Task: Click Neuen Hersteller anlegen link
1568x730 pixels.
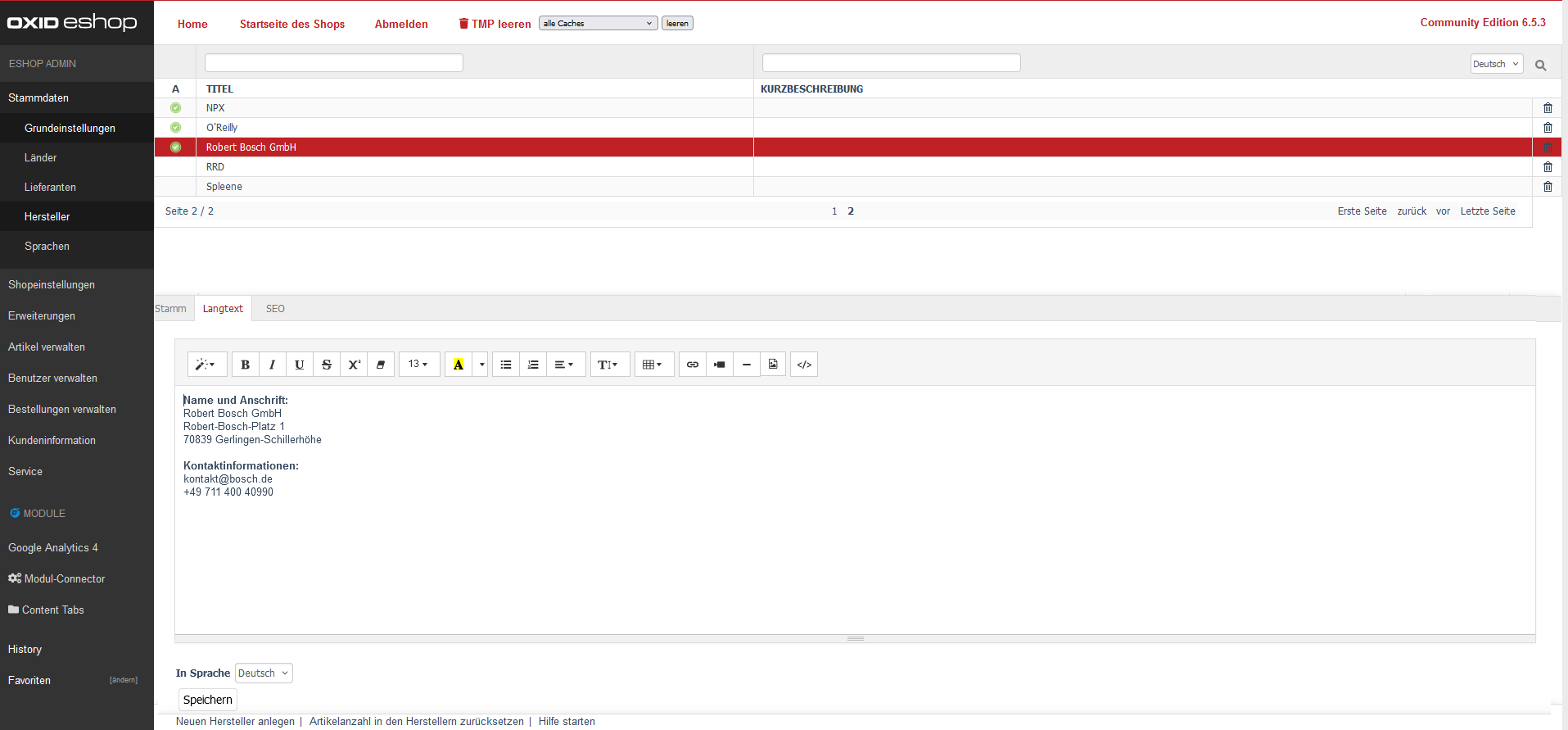Action: pyautogui.click(x=235, y=722)
